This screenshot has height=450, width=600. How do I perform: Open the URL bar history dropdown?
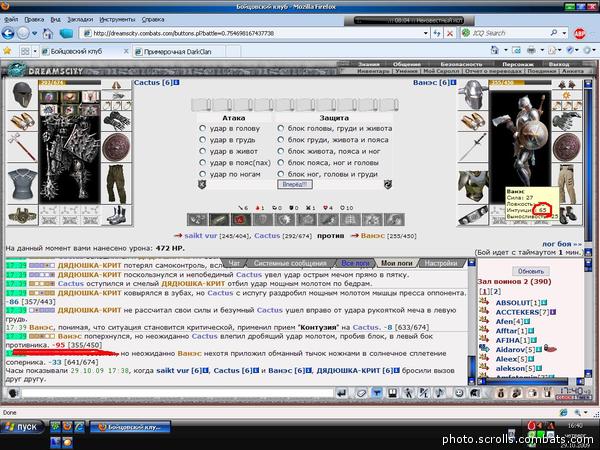pyautogui.click(x=426, y=33)
